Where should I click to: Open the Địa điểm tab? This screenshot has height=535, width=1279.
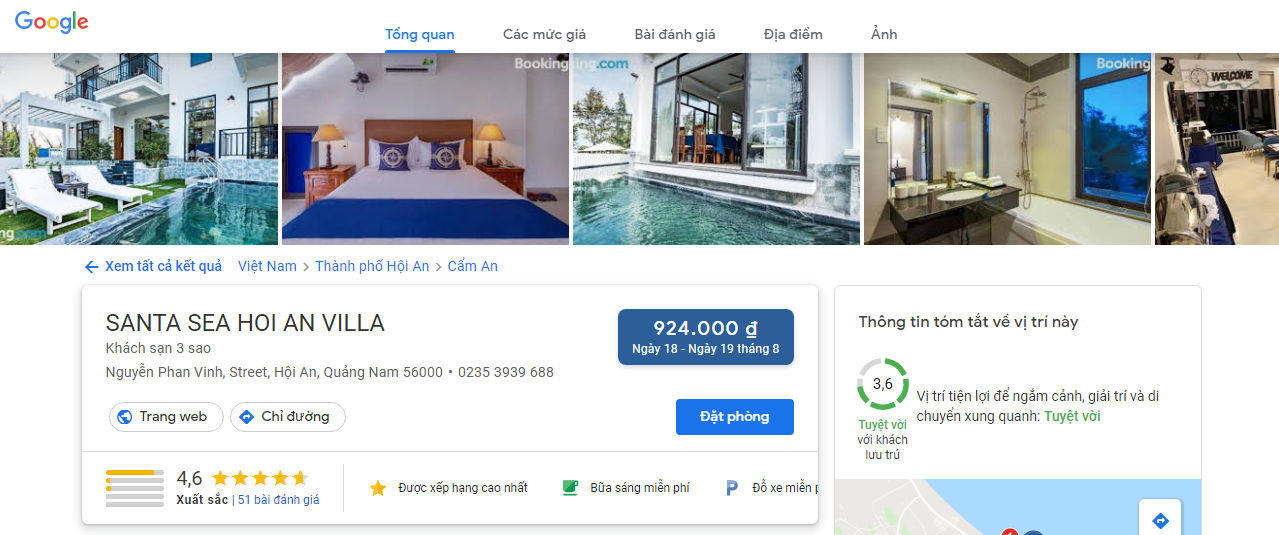point(793,34)
